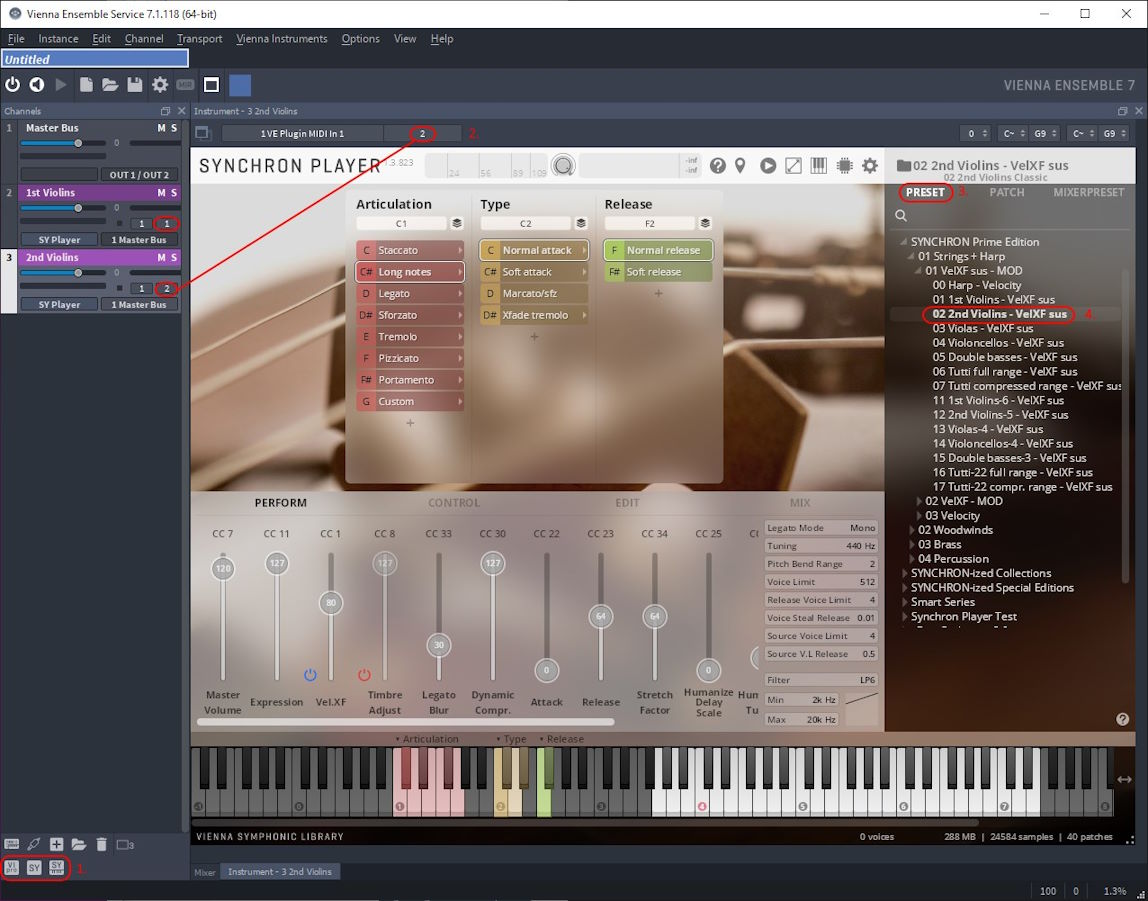The width and height of the screenshot is (1148, 901).
Task: Solo the Master Bus channel
Action: coord(174,128)
